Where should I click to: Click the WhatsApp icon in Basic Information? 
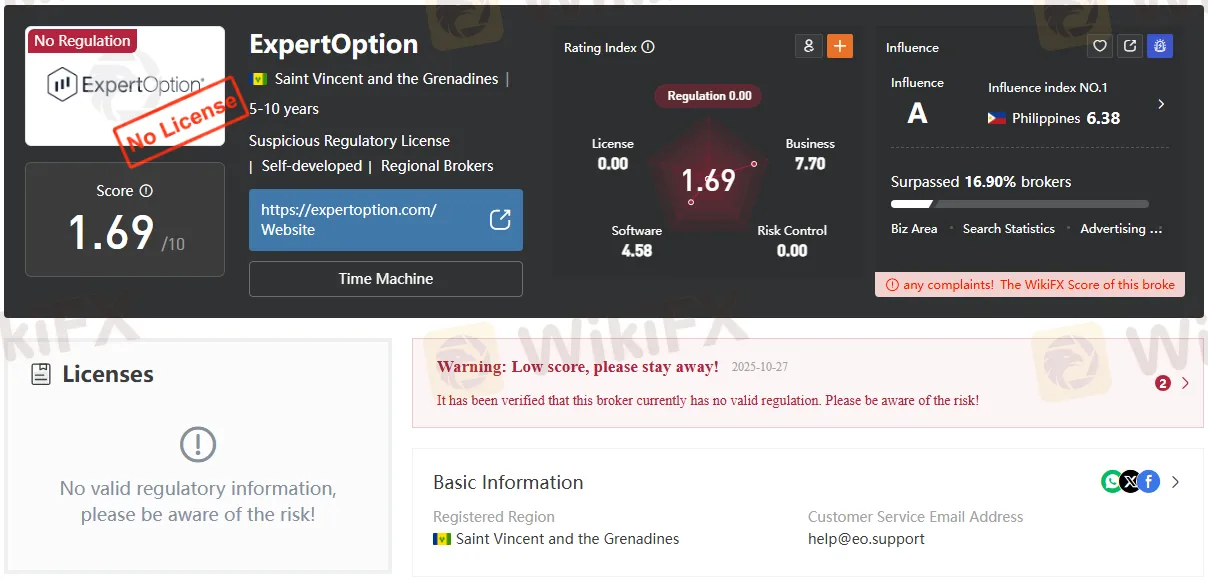(x=1112, y=482)
